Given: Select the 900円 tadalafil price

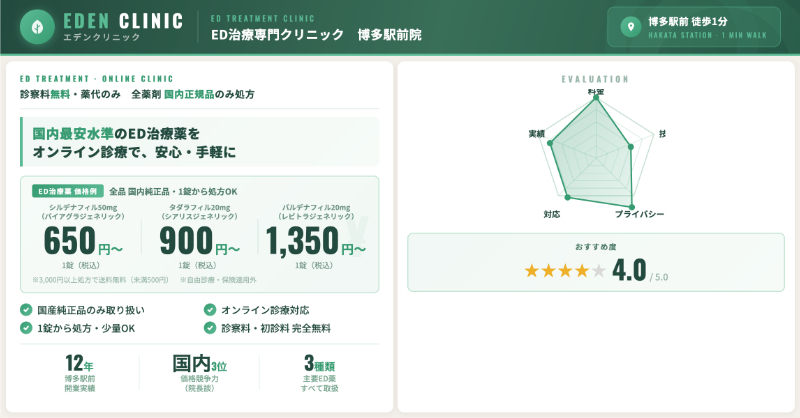Looking at the screenshot, I should pos(200,242).
